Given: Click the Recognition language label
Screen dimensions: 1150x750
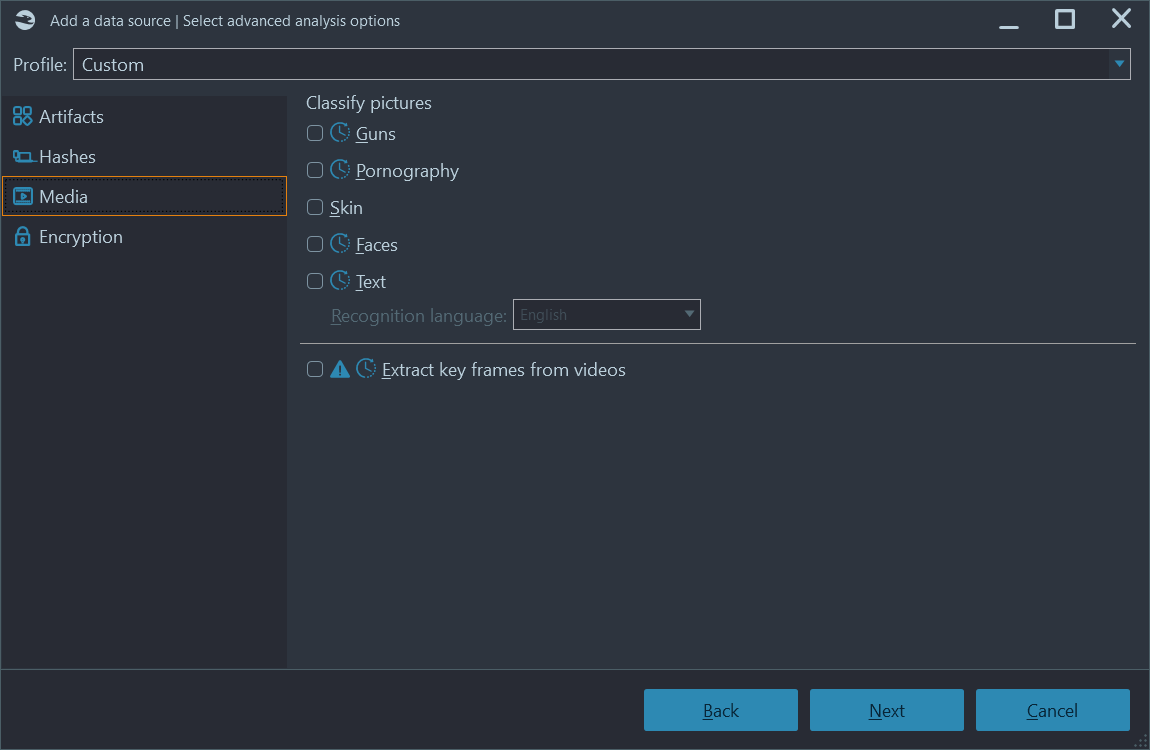Looking at the screenshot, I should tap(419, 316).
